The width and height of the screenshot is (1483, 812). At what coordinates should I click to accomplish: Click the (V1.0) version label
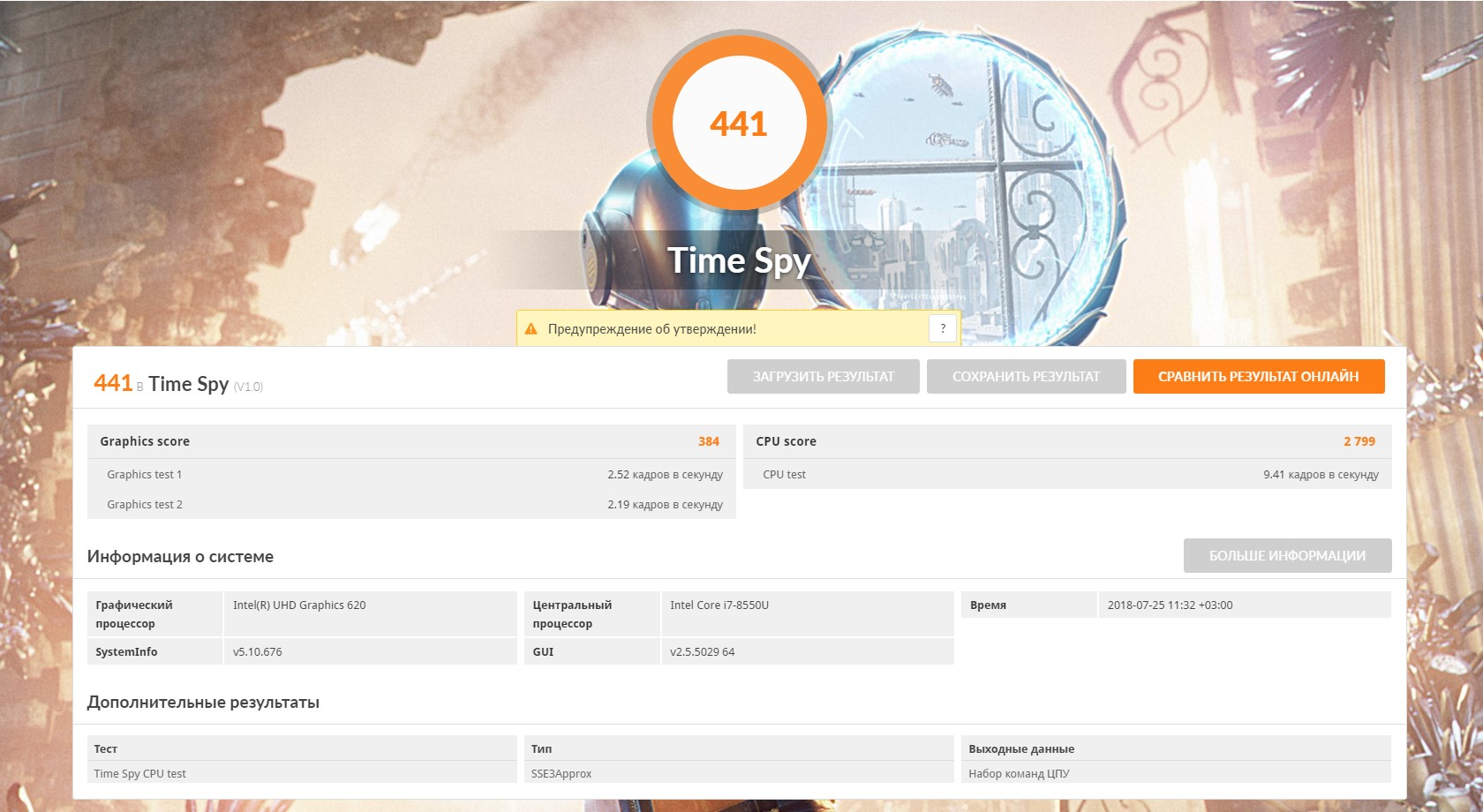tap(248, 387)
